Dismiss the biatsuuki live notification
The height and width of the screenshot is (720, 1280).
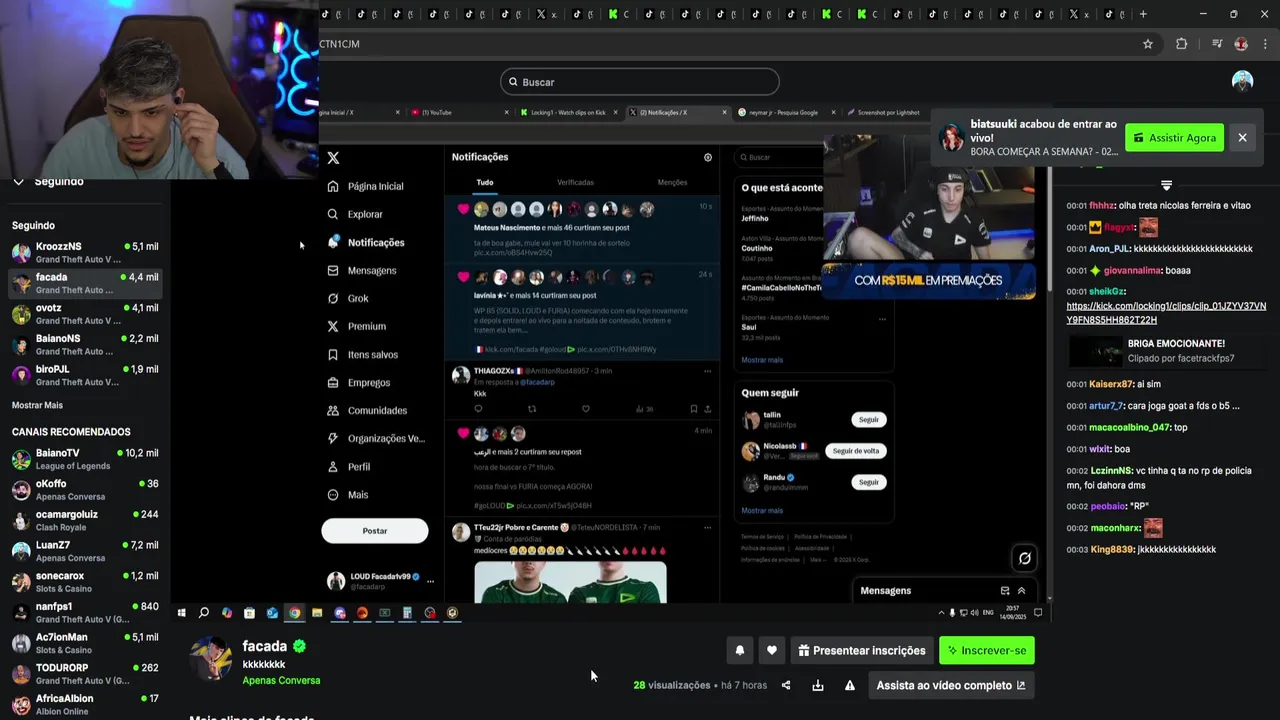click(x=1242, y=138)
